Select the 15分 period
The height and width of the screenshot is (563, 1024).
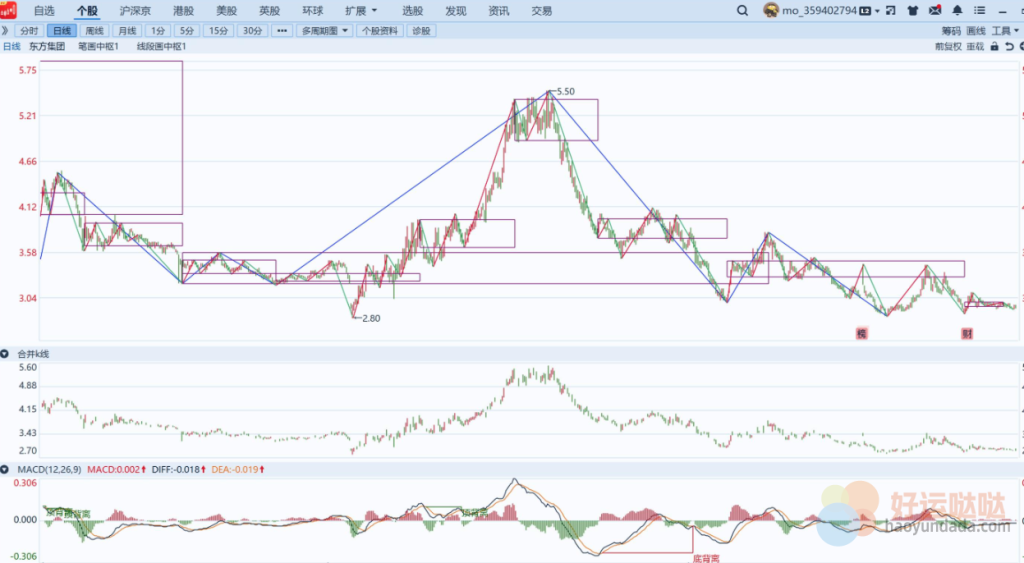click(x=219, y=31)
